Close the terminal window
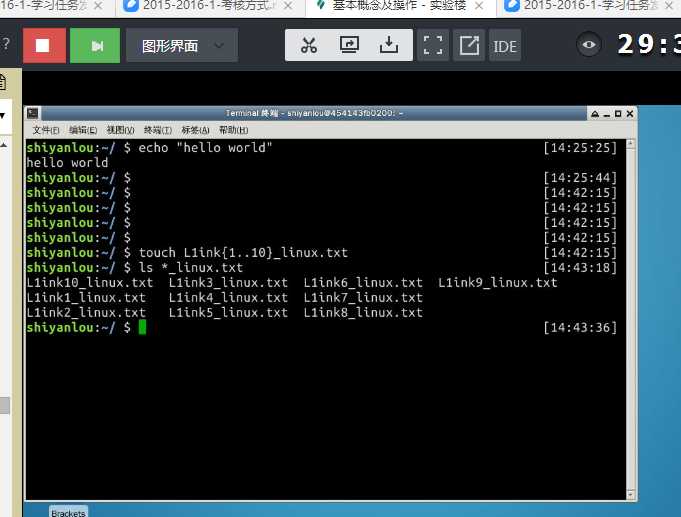Image resolution: width=681 pixels, height=517 pixels. click(630, 114)
